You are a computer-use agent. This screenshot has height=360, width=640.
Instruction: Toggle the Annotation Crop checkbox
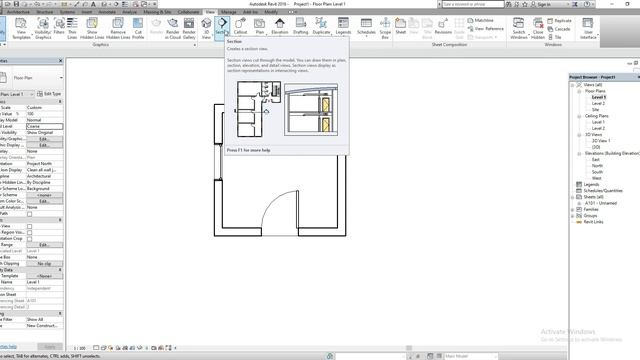click(29, 239)
